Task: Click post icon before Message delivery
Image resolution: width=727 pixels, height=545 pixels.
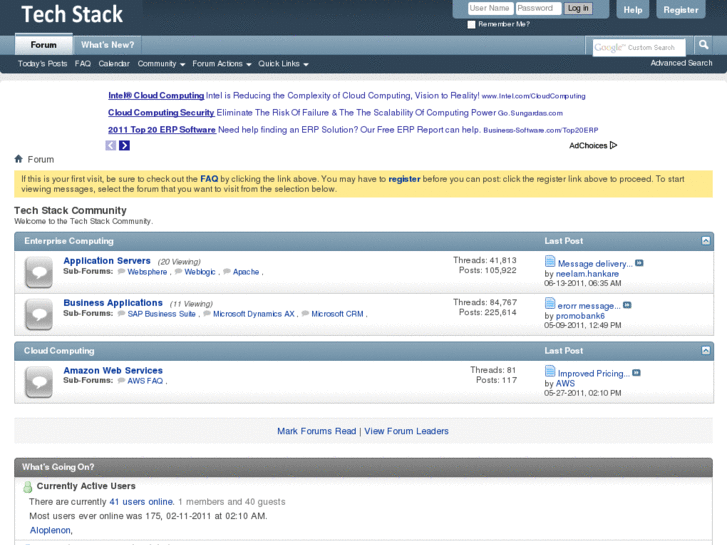Action: click(550, 262)
